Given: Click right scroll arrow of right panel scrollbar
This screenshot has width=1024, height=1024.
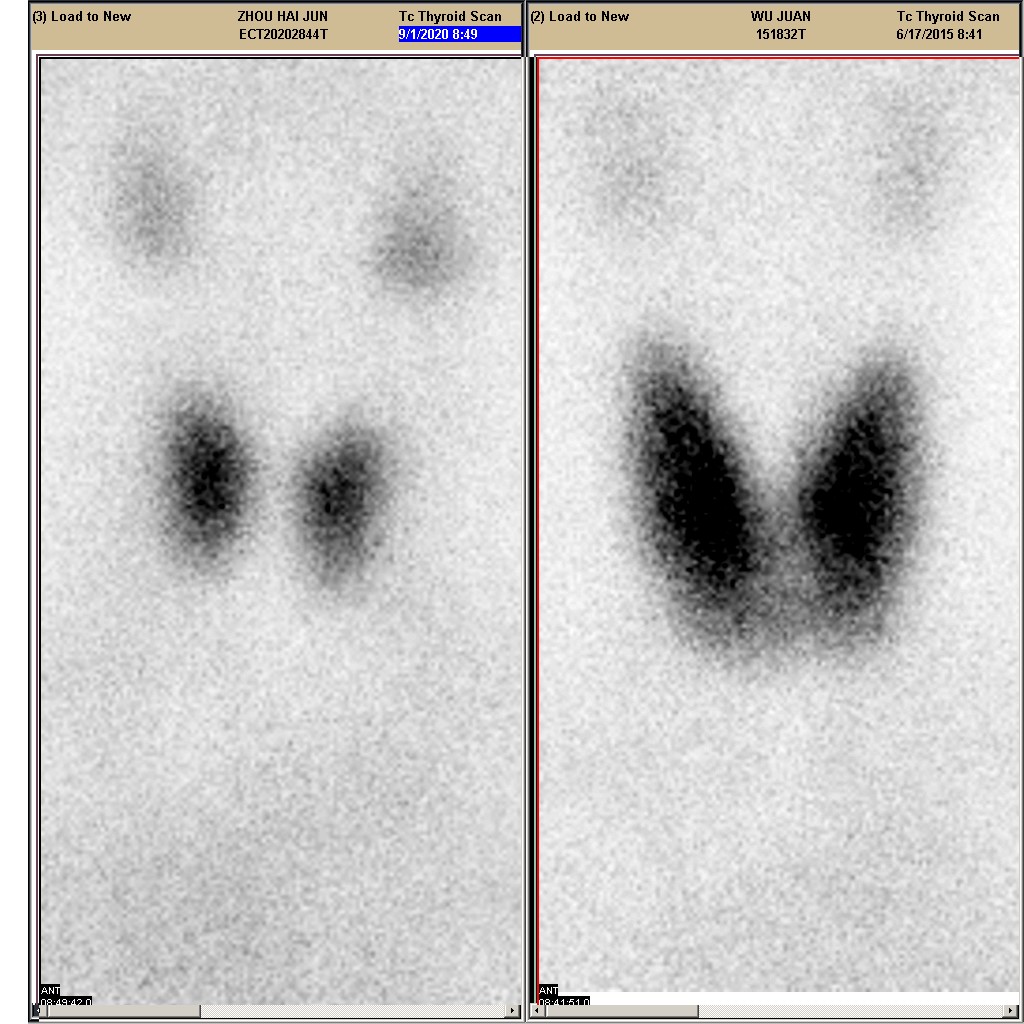Looking at the screenshot, I should click(1012, 1011).
